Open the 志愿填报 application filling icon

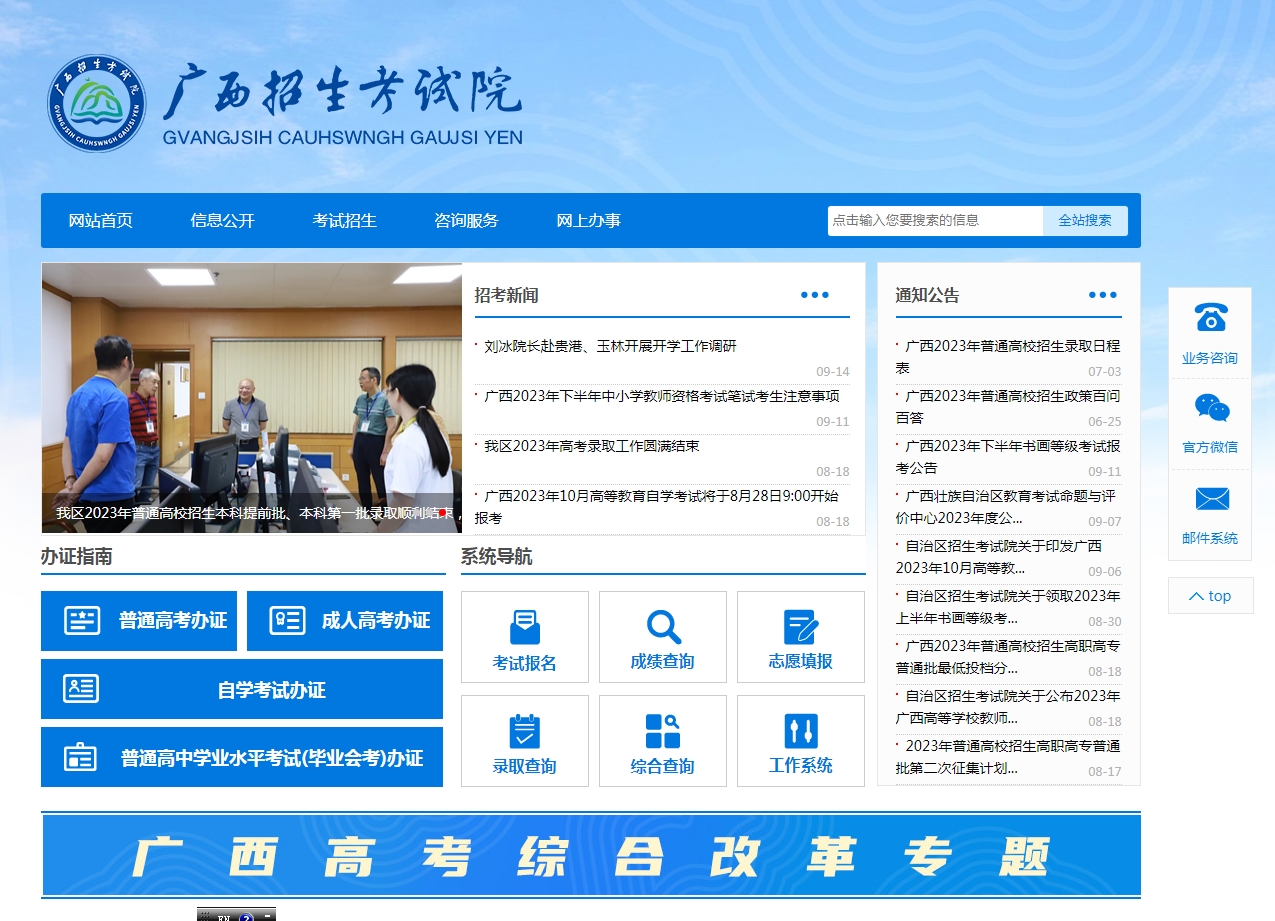click(x=800, y=637)
